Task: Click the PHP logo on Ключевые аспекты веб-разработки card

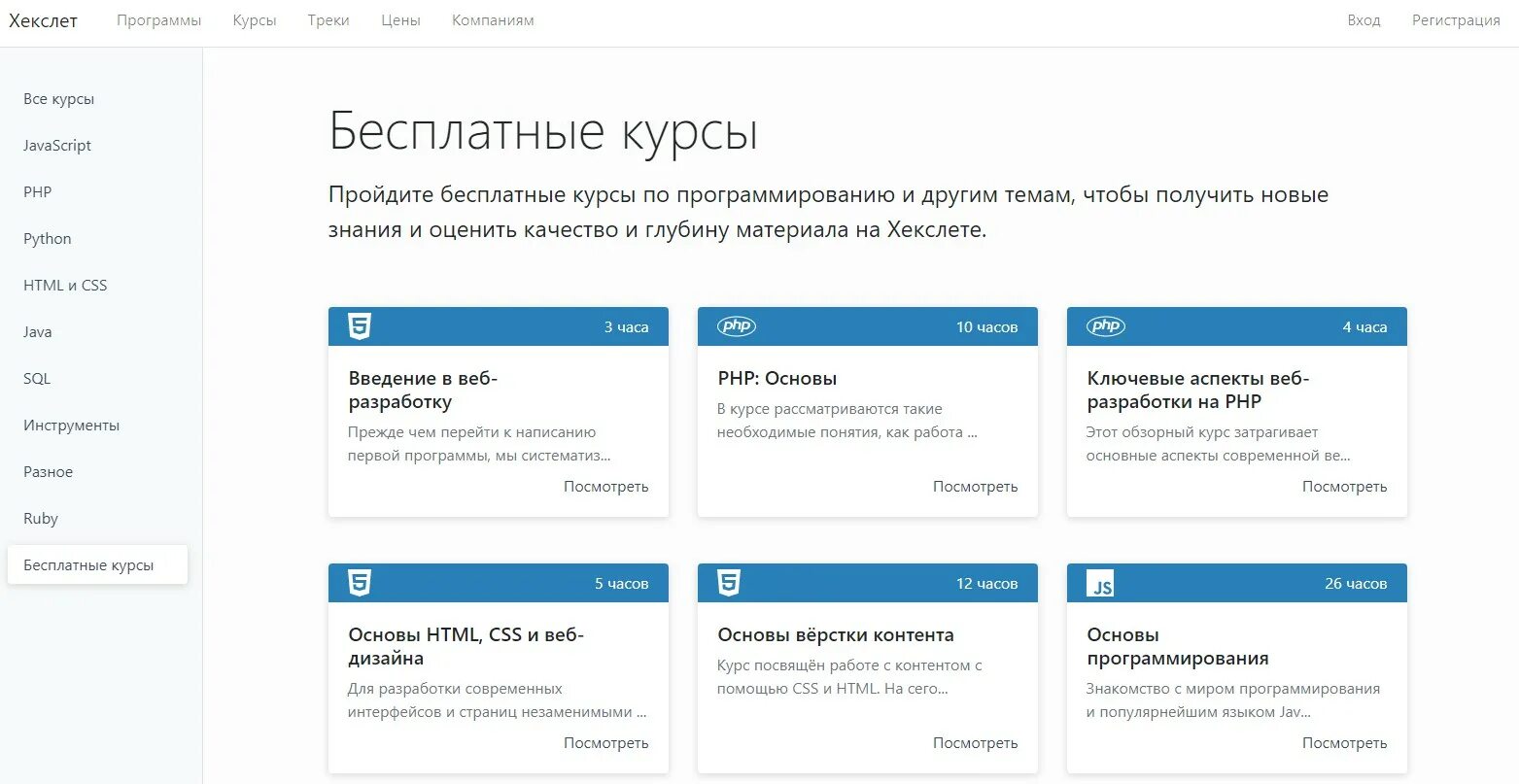Action: pos(1106,326)
